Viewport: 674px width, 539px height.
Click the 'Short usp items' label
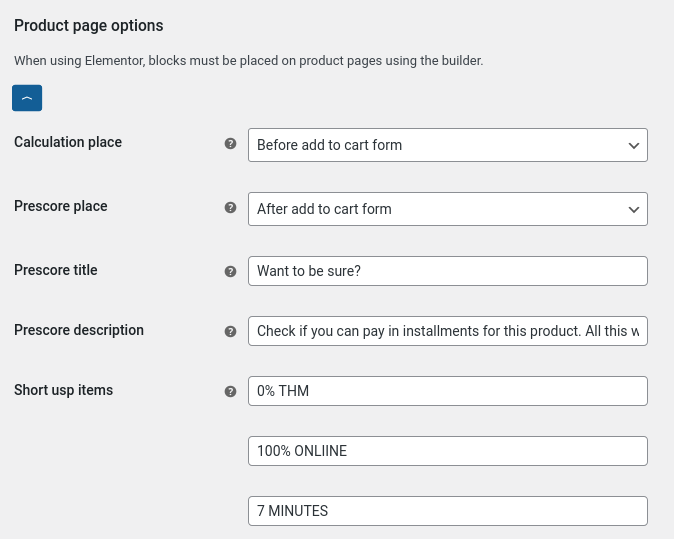tap(63, 390)
